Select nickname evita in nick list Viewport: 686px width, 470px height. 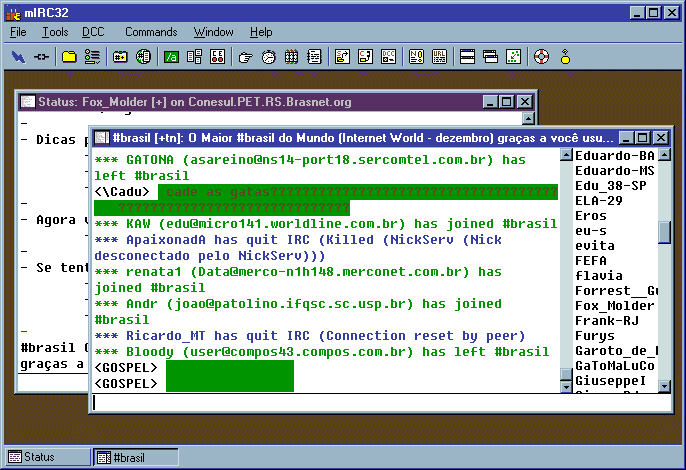click(x=595, y=246)
